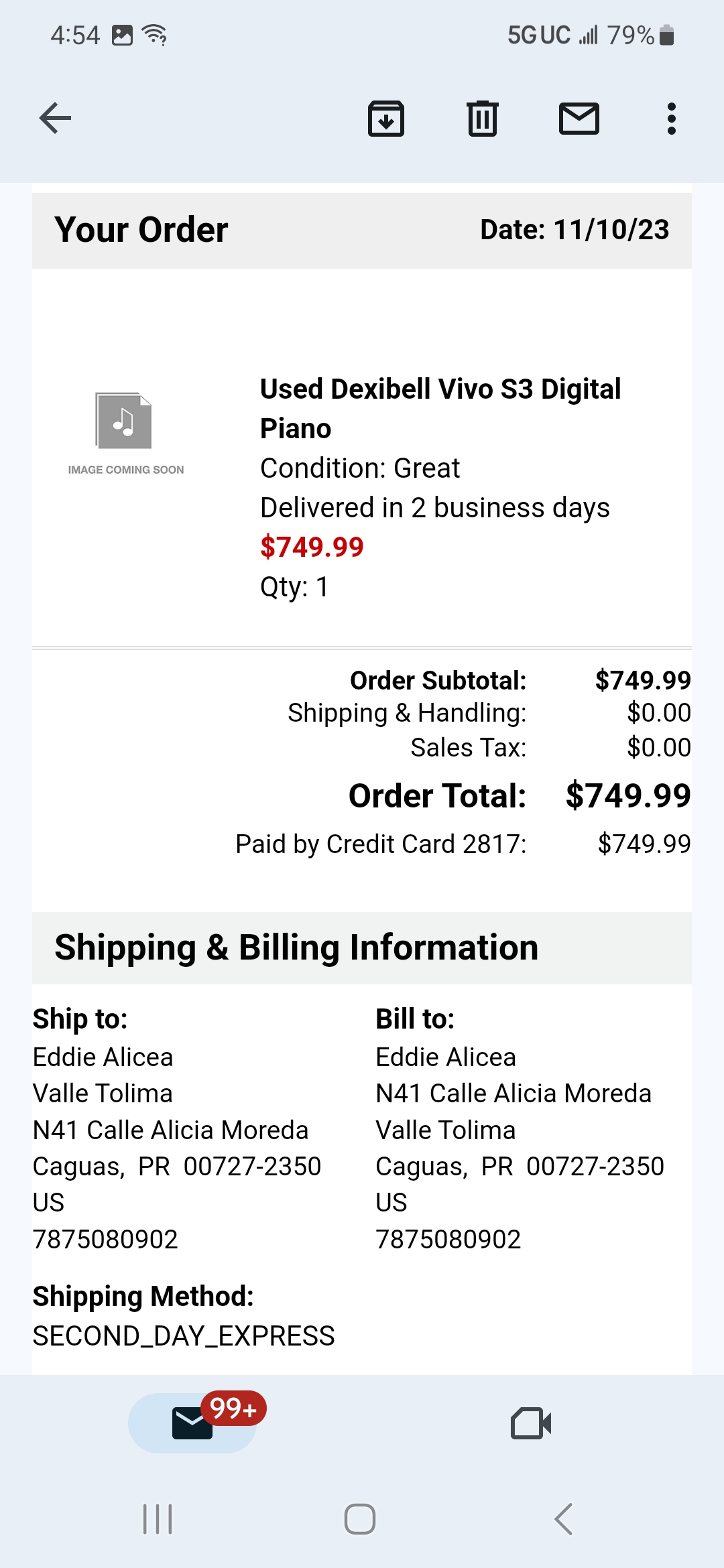Tap the Ship to Caguas address line
The image size is (724, 1568).
coord(177,1166)
